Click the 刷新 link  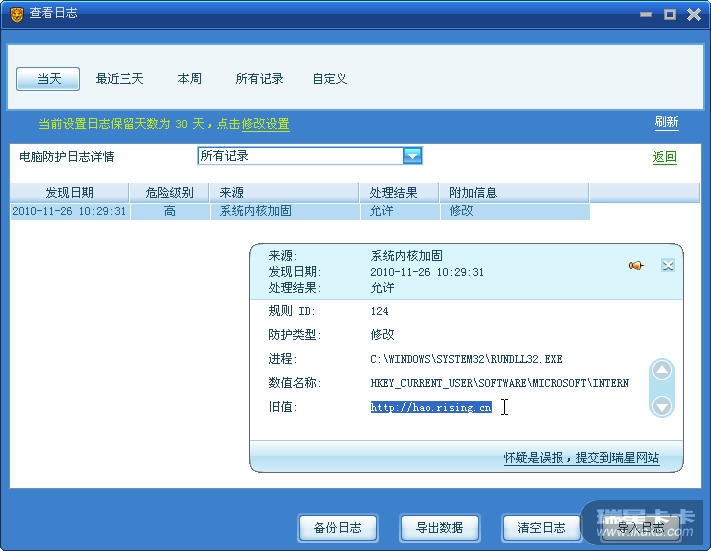pos(666,122)
